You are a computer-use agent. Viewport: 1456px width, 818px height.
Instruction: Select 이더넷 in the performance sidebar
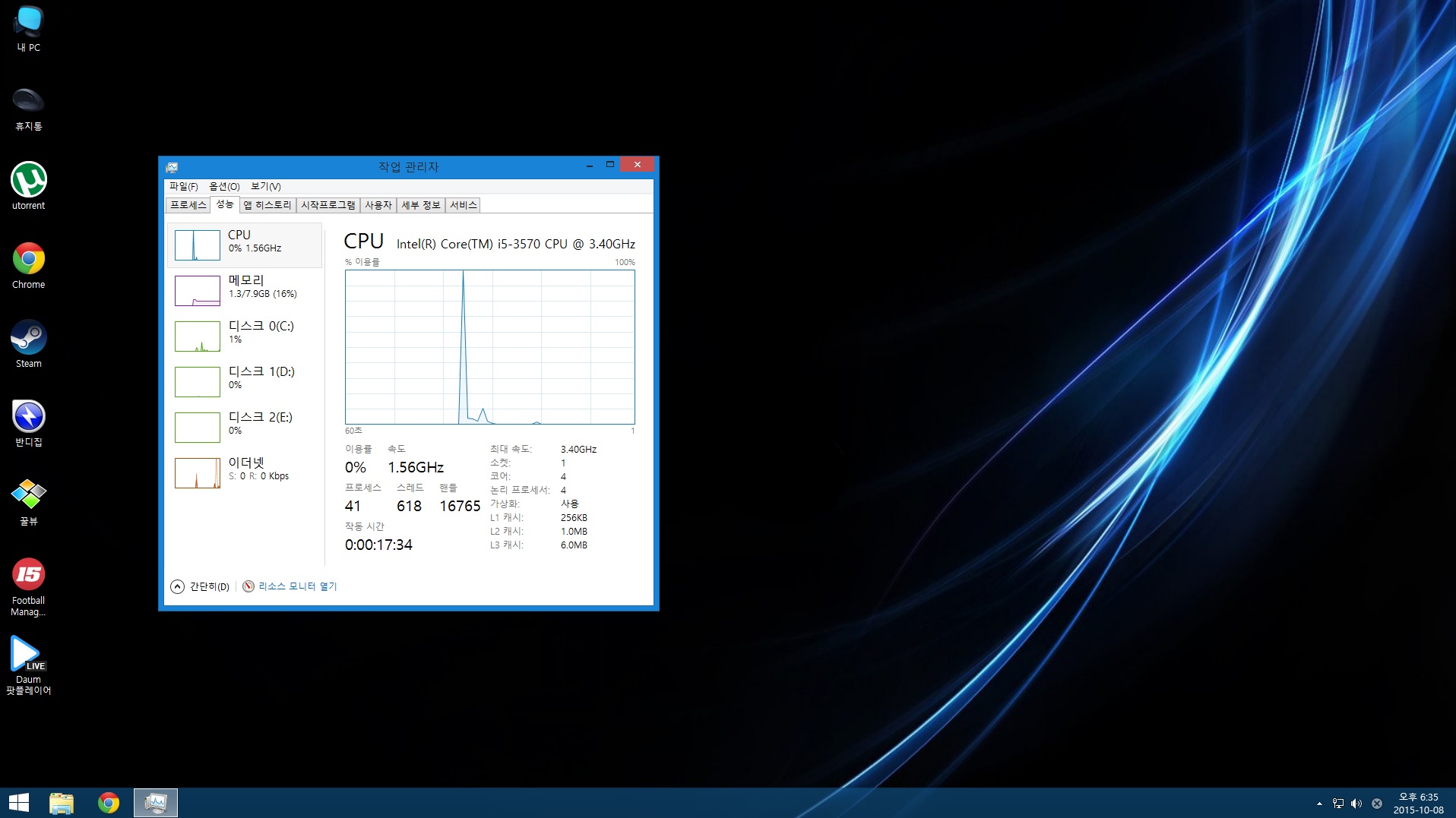pos(245,472)
